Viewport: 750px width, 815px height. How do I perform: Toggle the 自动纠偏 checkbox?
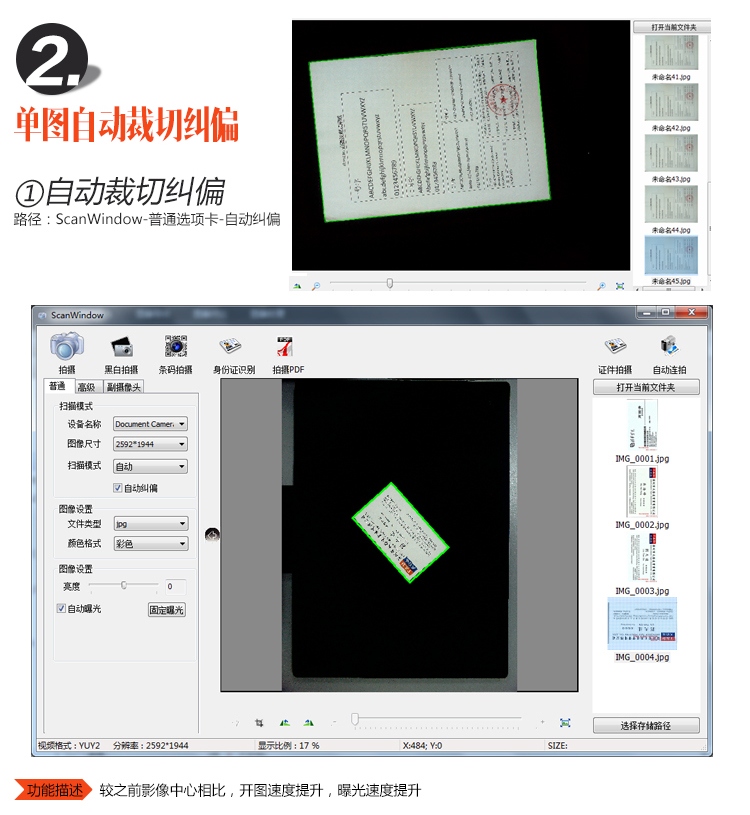(118, 488)
